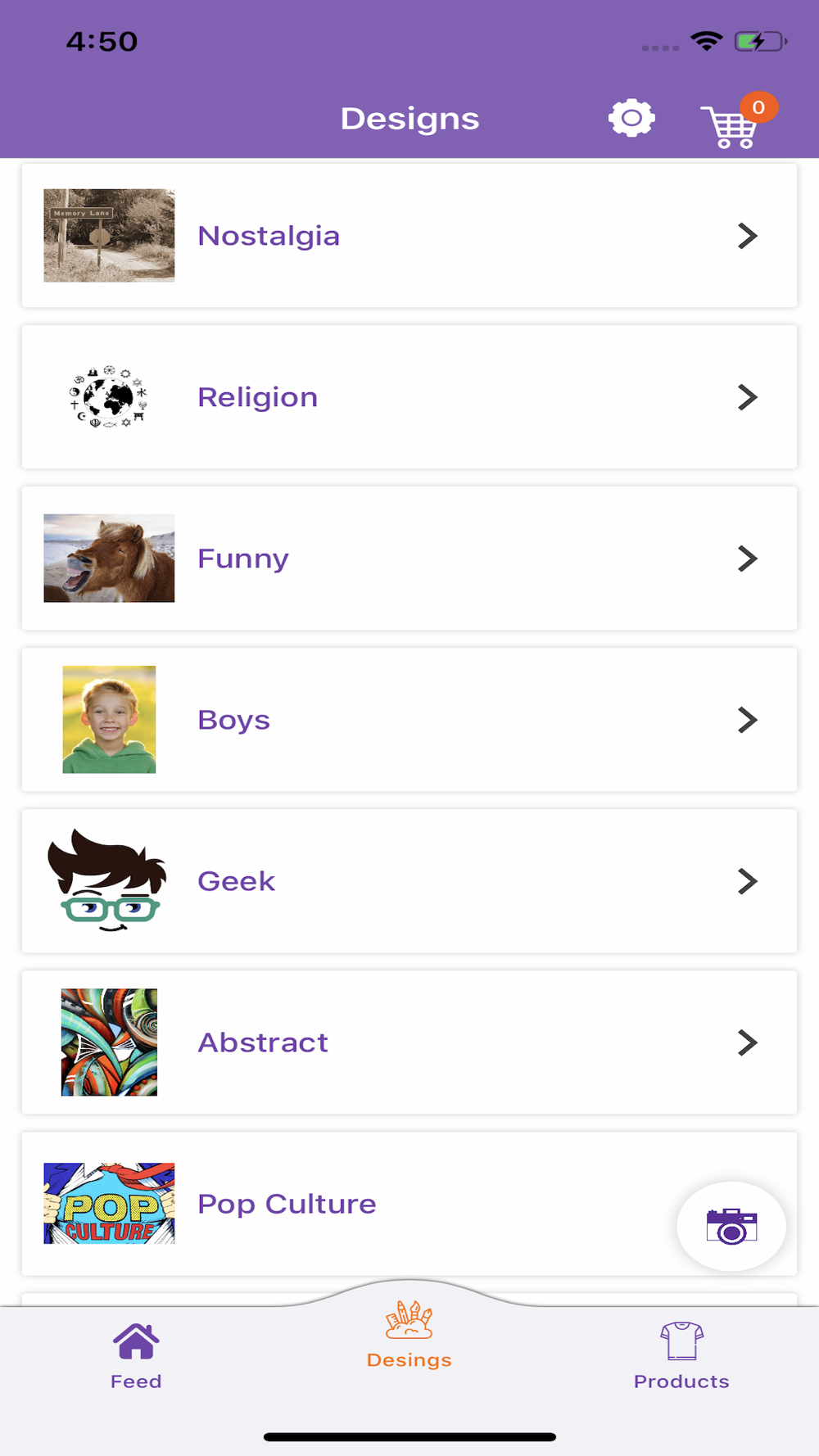Tap the Abstract graffiti thumbnail
This screenshot has width=819, height=1456.
[x=109, y=1042]
